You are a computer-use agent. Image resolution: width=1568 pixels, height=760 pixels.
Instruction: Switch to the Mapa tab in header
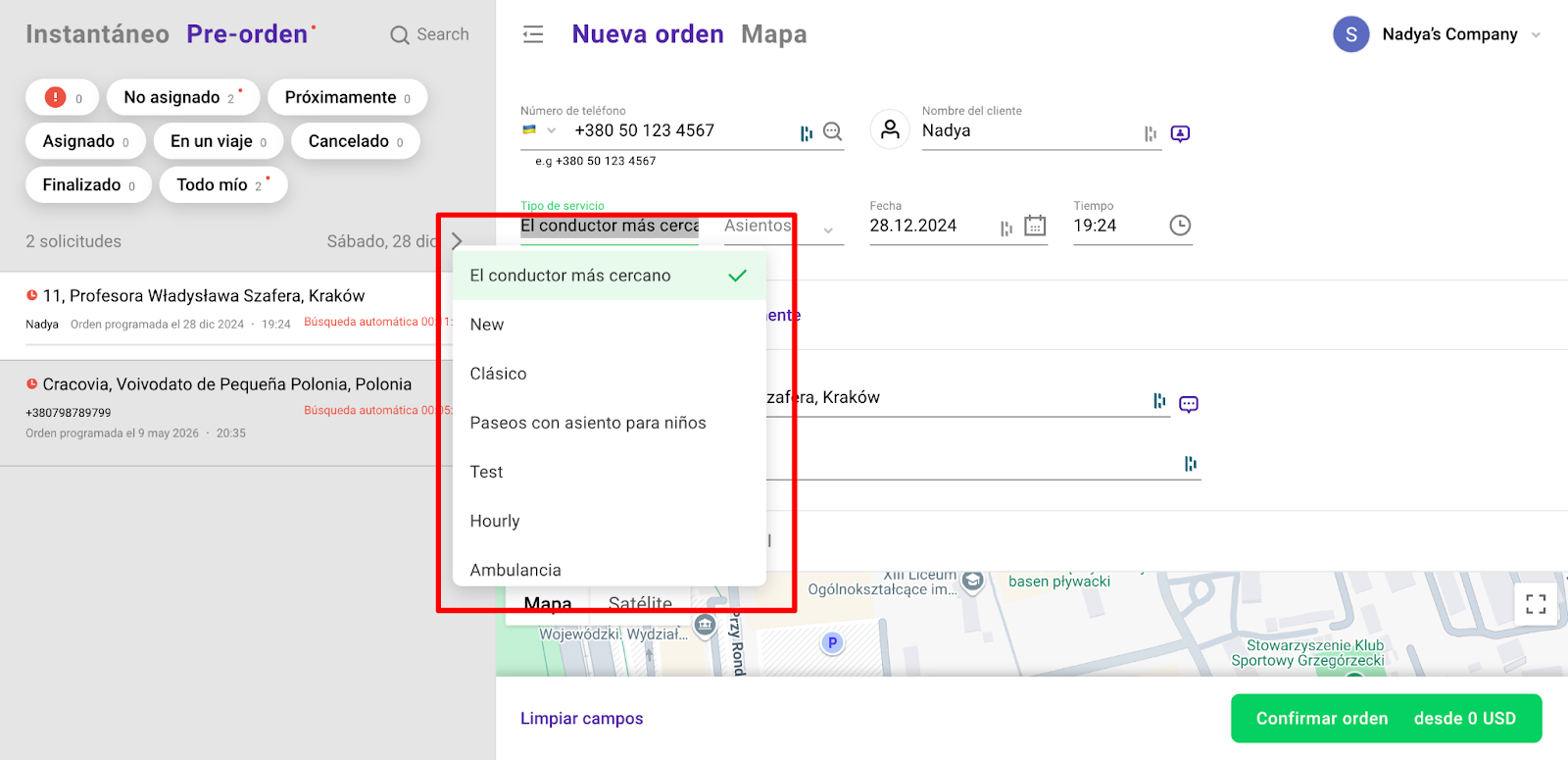tap(774, 34)
